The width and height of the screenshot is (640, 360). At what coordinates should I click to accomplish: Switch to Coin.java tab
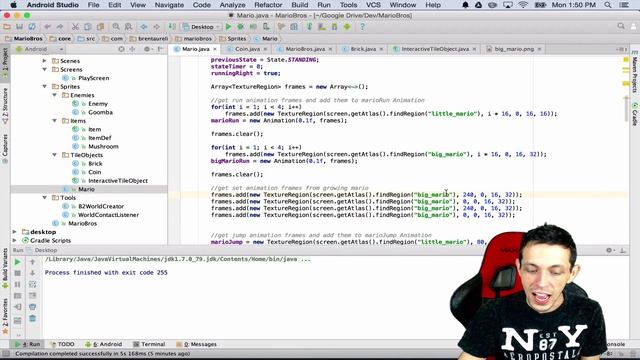pyautogui.click(x=247, y=49)
